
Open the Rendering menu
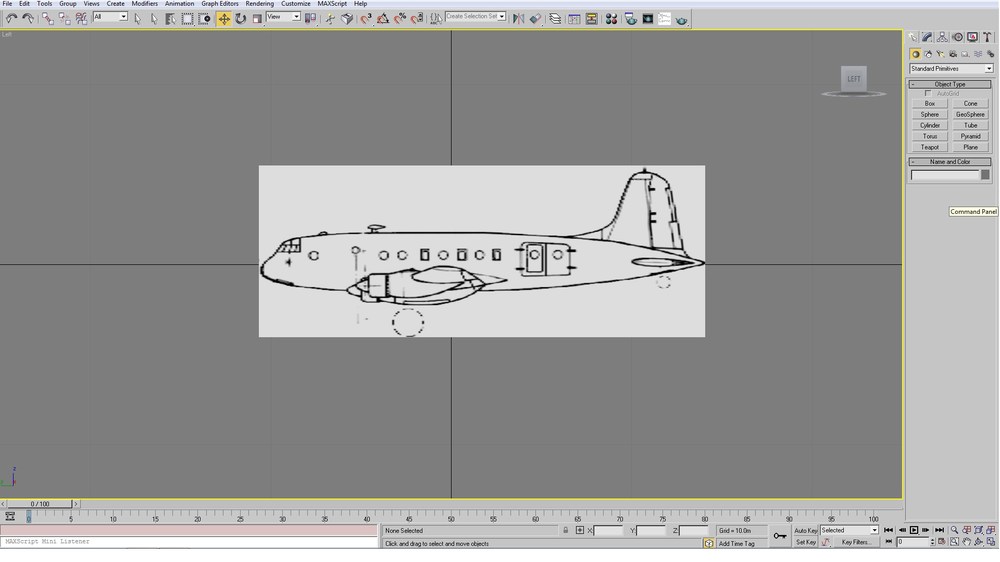coord(259,4)
